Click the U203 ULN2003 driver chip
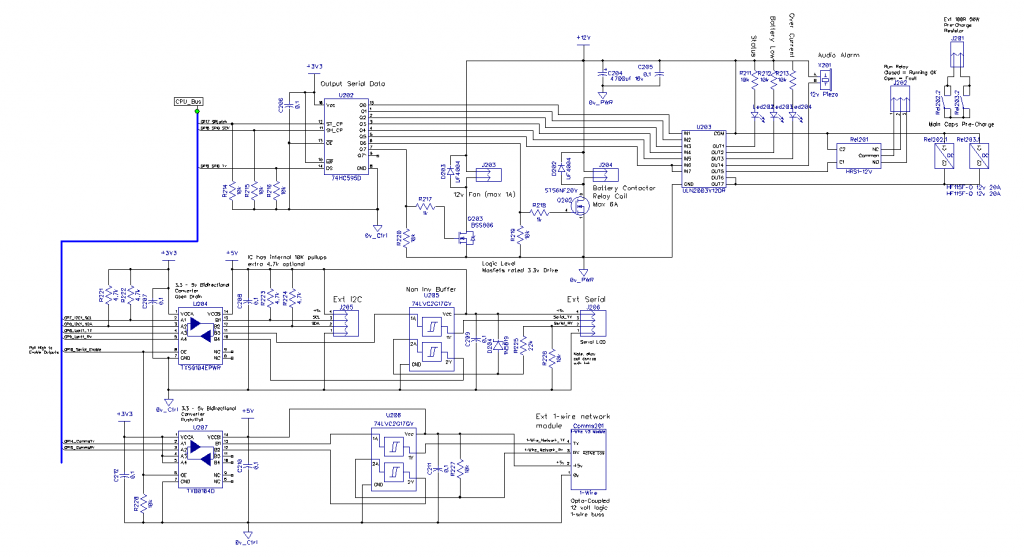 coord(704,158)
